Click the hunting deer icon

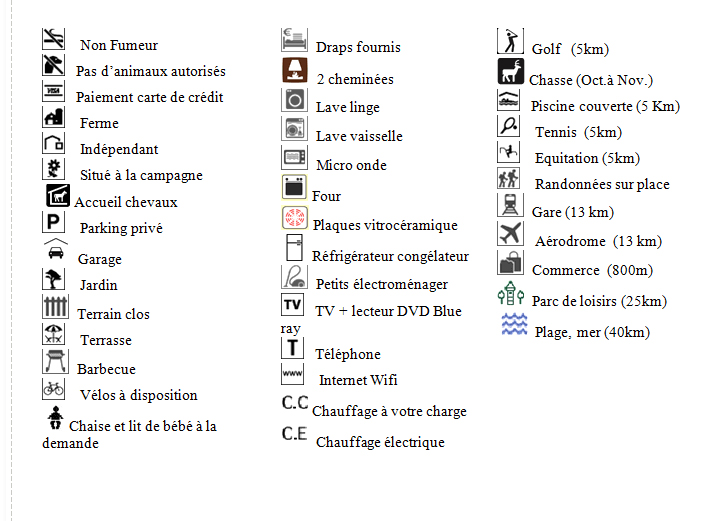tap(510, 72)
